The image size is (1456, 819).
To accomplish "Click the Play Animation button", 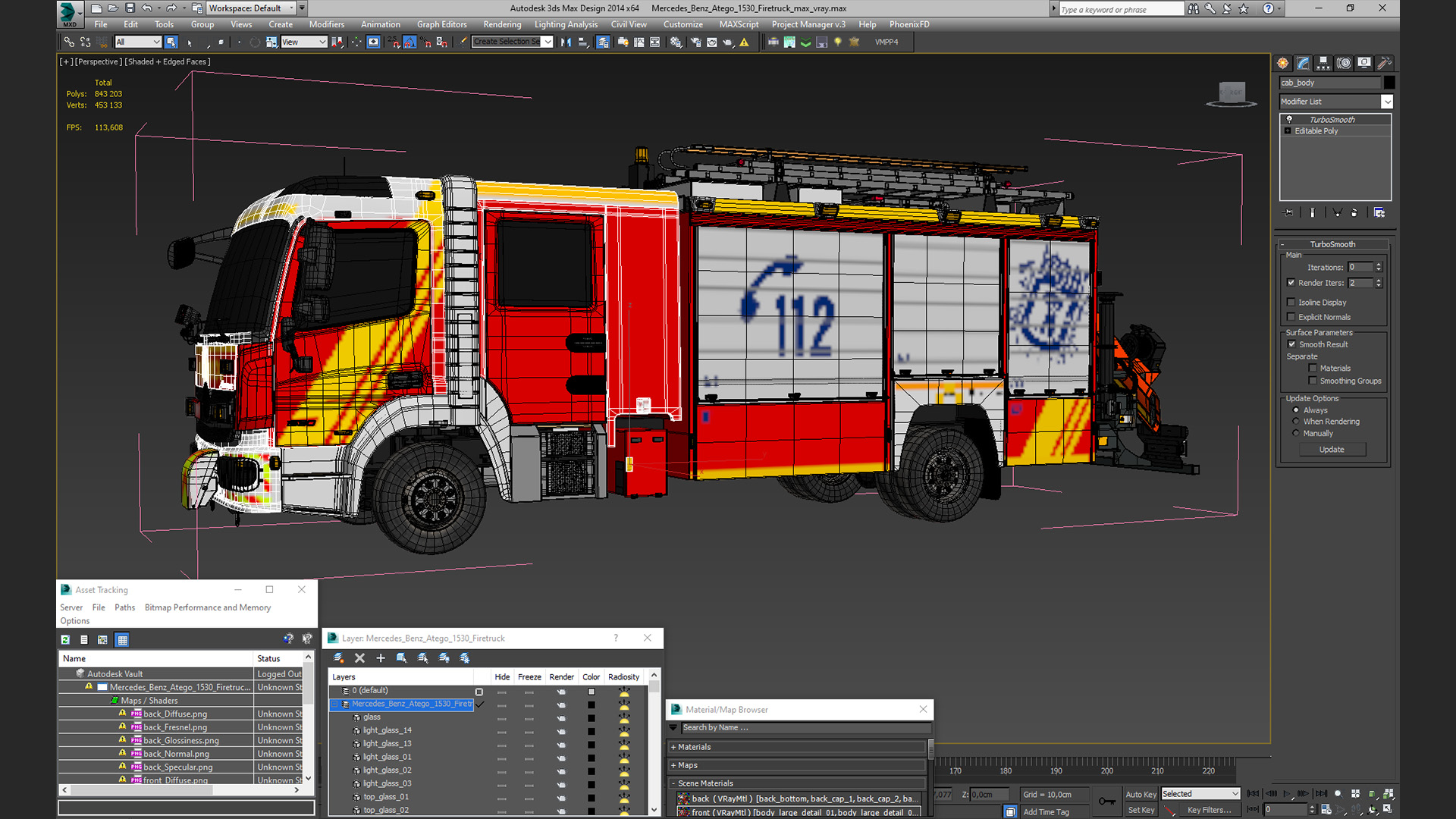I will coord(1287,794).
